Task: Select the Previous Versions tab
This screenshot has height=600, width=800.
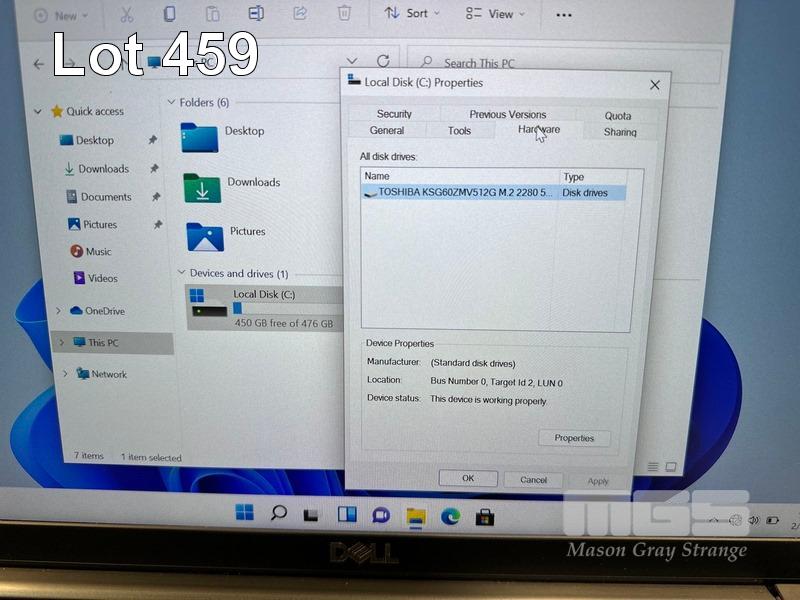Action: click(x=507, y=114)
